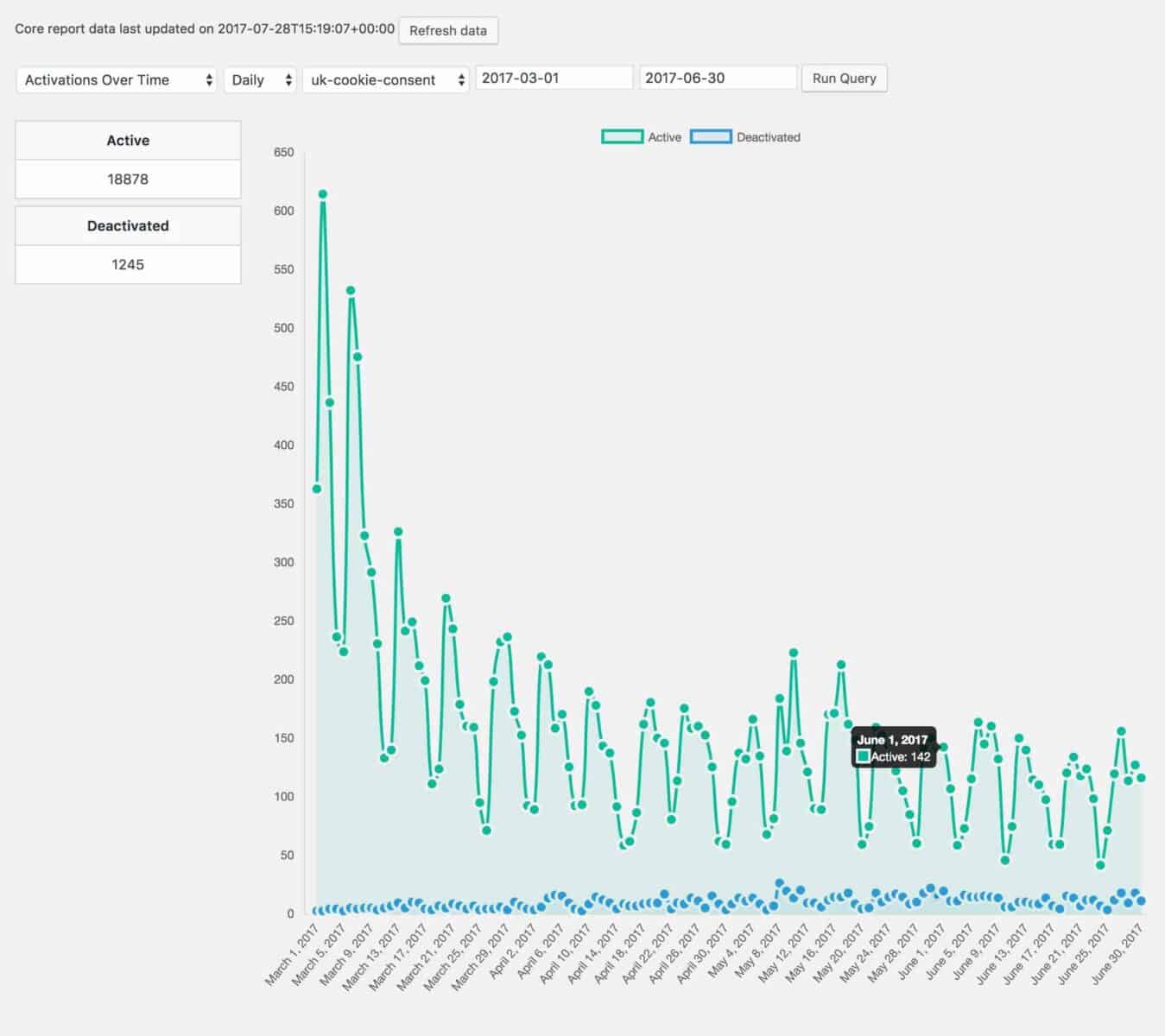The width and height of the screenshot is (1165, 1036).
Task: Click the end date field showing 2017-06-30
Action: (x=718, y=77)
